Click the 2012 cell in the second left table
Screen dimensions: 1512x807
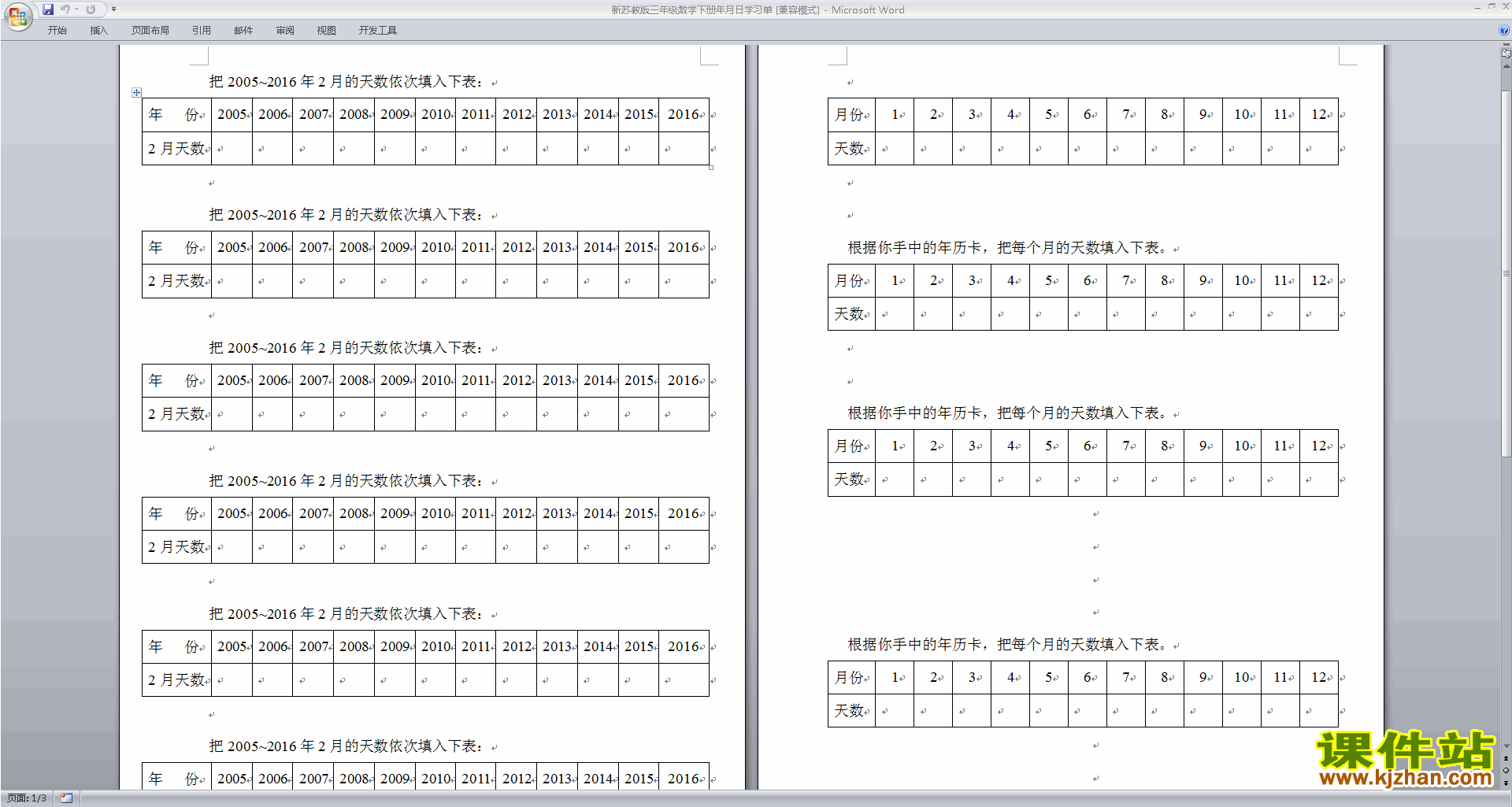click(517, 247)
